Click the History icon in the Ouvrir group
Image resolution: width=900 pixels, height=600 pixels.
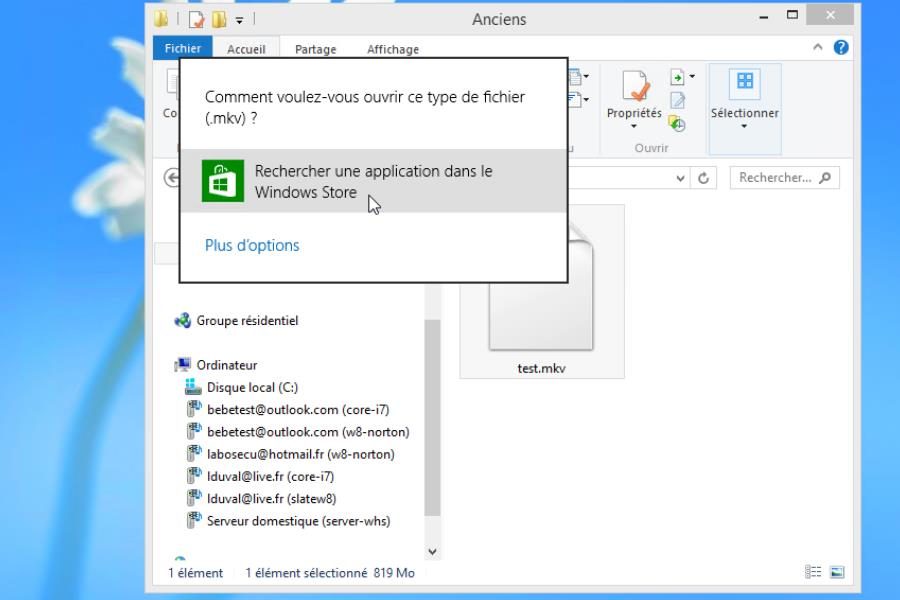pyautogui.click(x=677, y=124)
